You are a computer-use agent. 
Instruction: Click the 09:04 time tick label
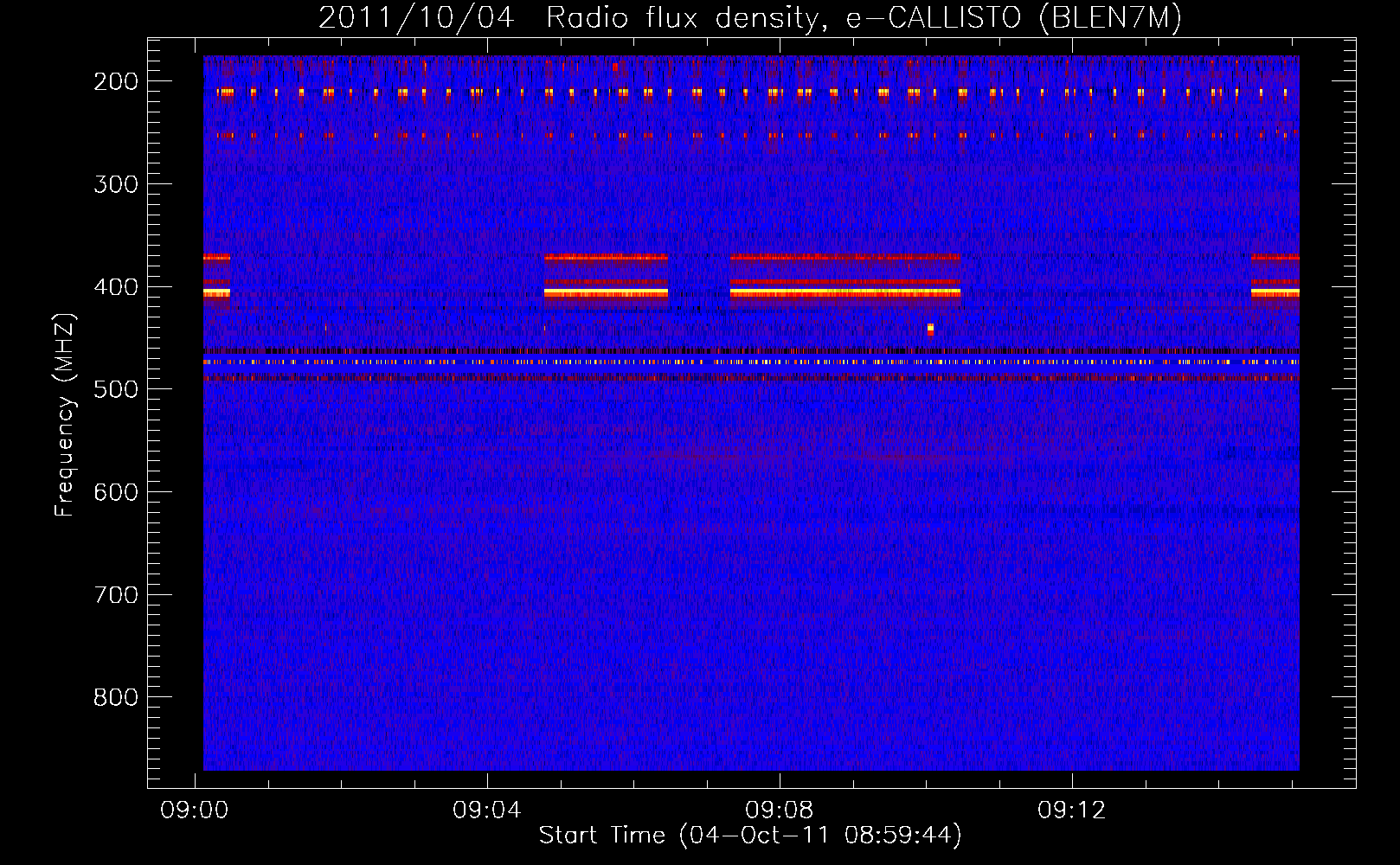point(487,810)
